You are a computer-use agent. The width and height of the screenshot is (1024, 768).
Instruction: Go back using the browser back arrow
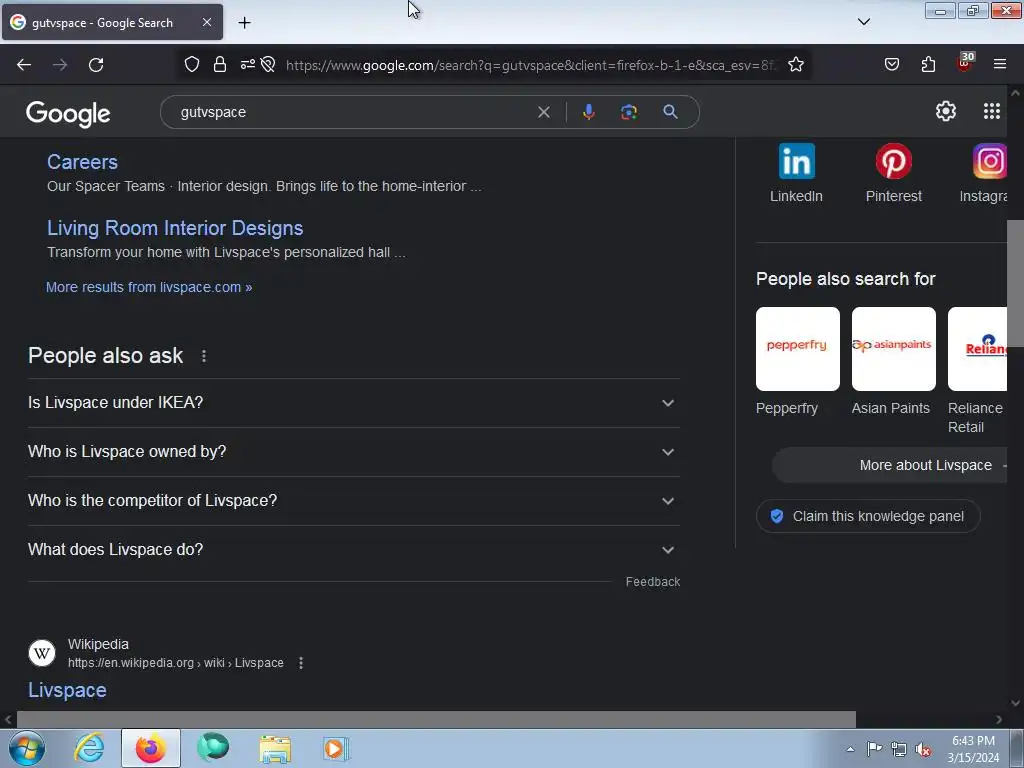point(24,65)
